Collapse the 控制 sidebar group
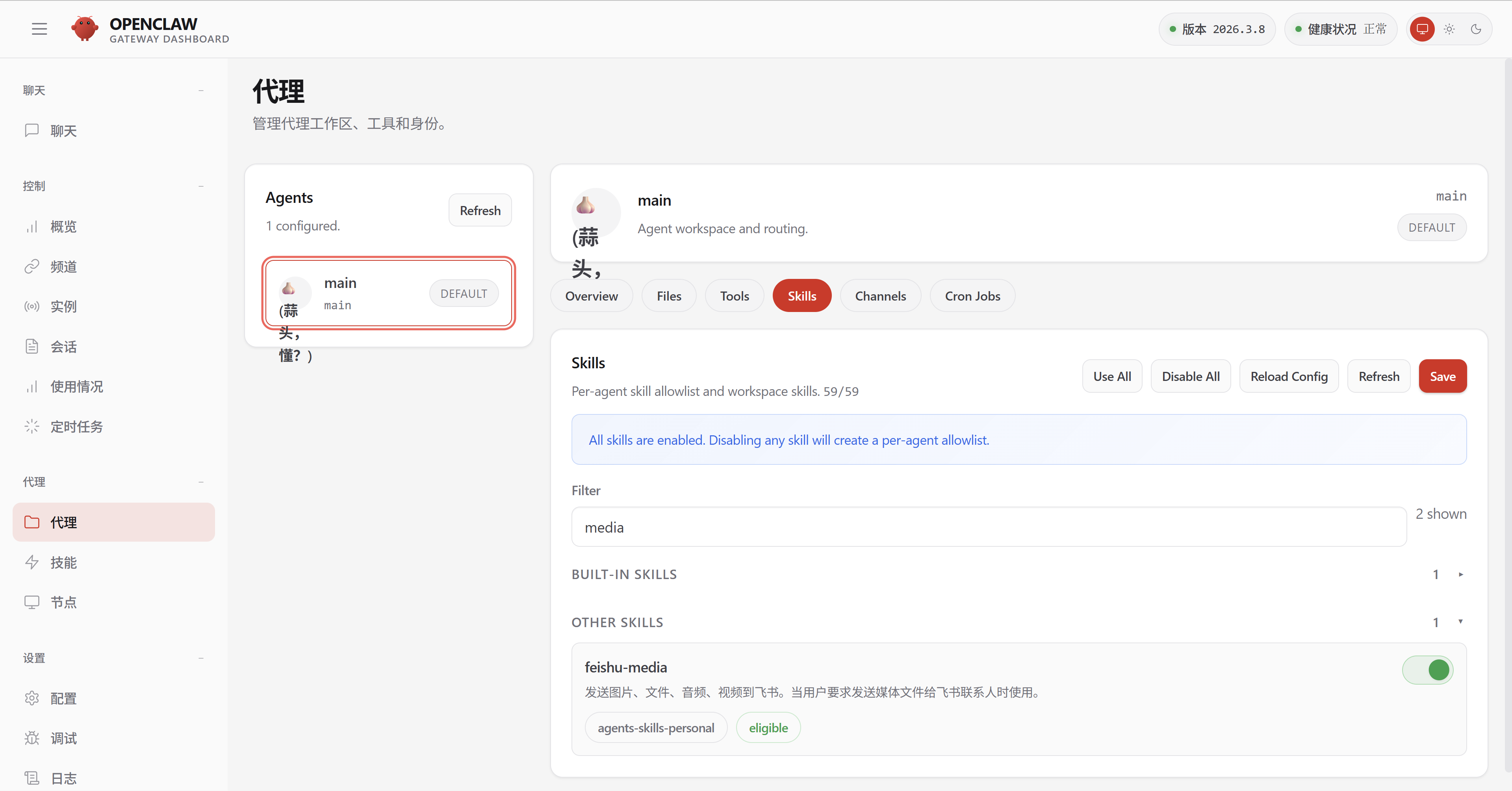This screenshot has width=1512, height=791. pyautogui.click(x=201, y=186)
